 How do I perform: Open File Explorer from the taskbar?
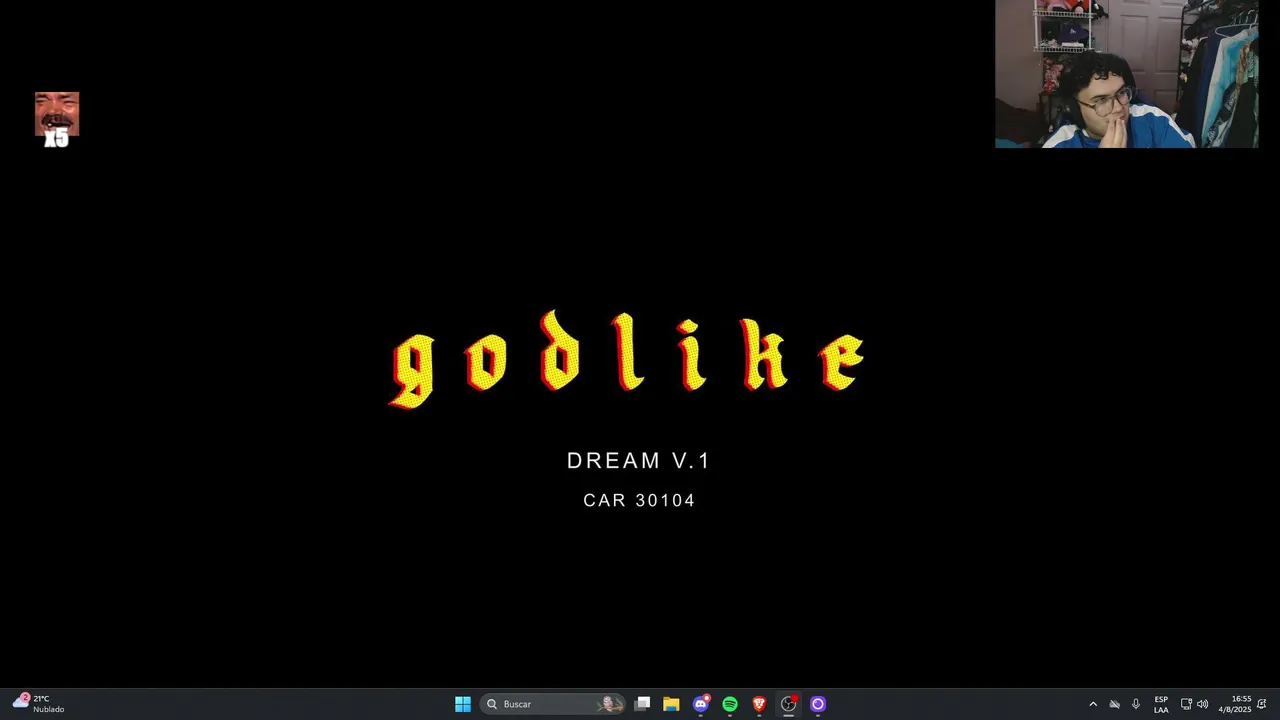671,704
